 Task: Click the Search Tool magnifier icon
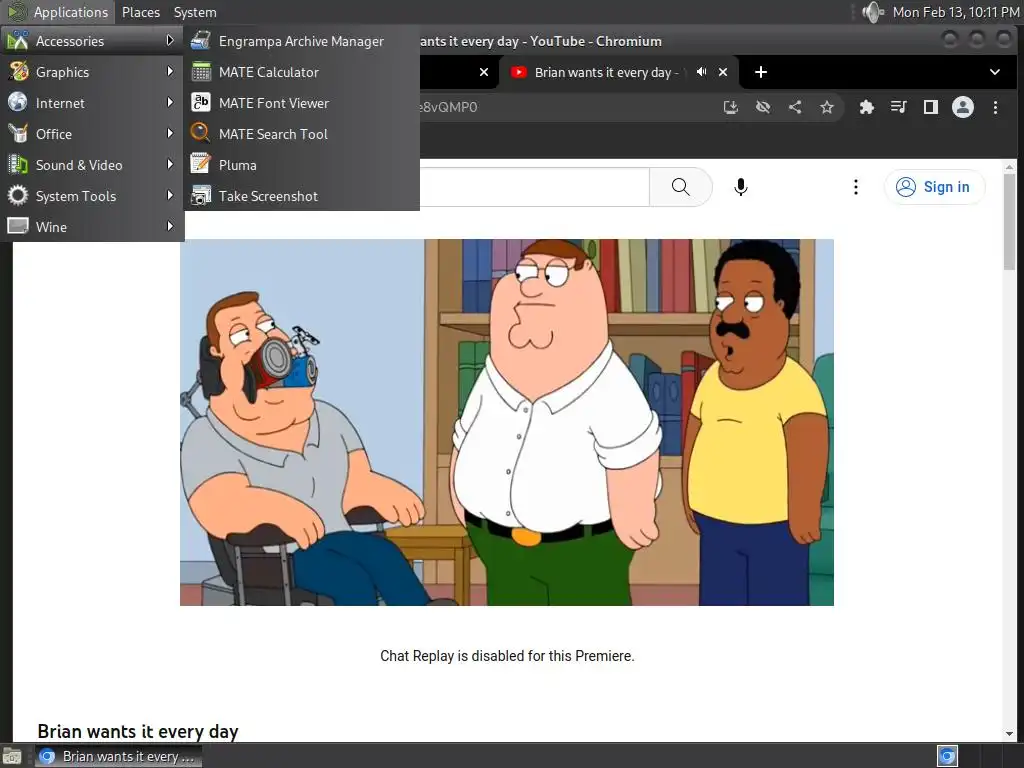(x=200, y=133)
